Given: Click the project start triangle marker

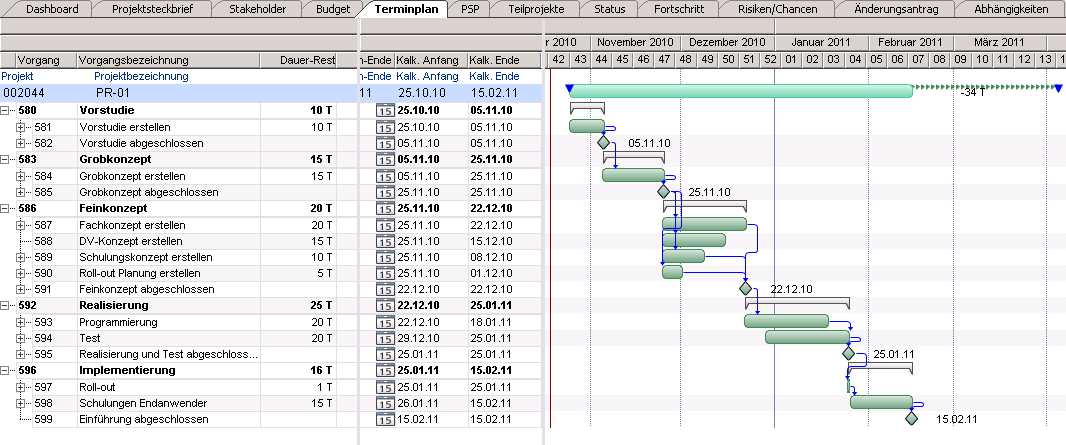Looking at the screenshot, I should point(570,88).
